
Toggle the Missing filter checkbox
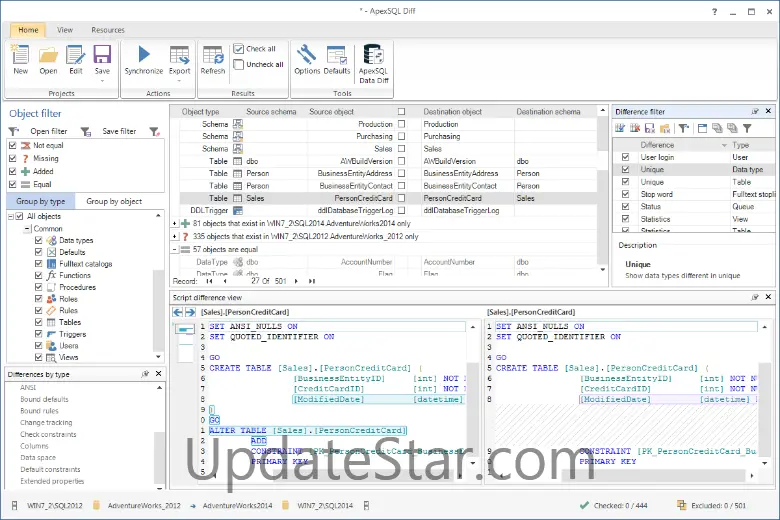tap(13, 158)
